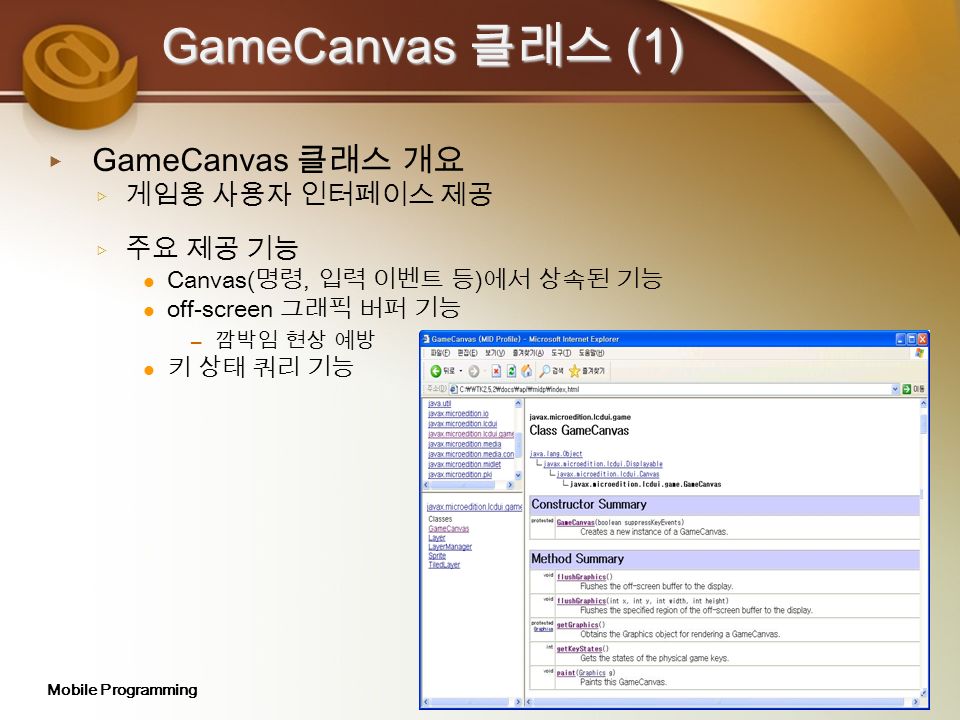960x720 pixels.
Task: Click the "Constructor Summary" heading
Action: pos(589,504)
